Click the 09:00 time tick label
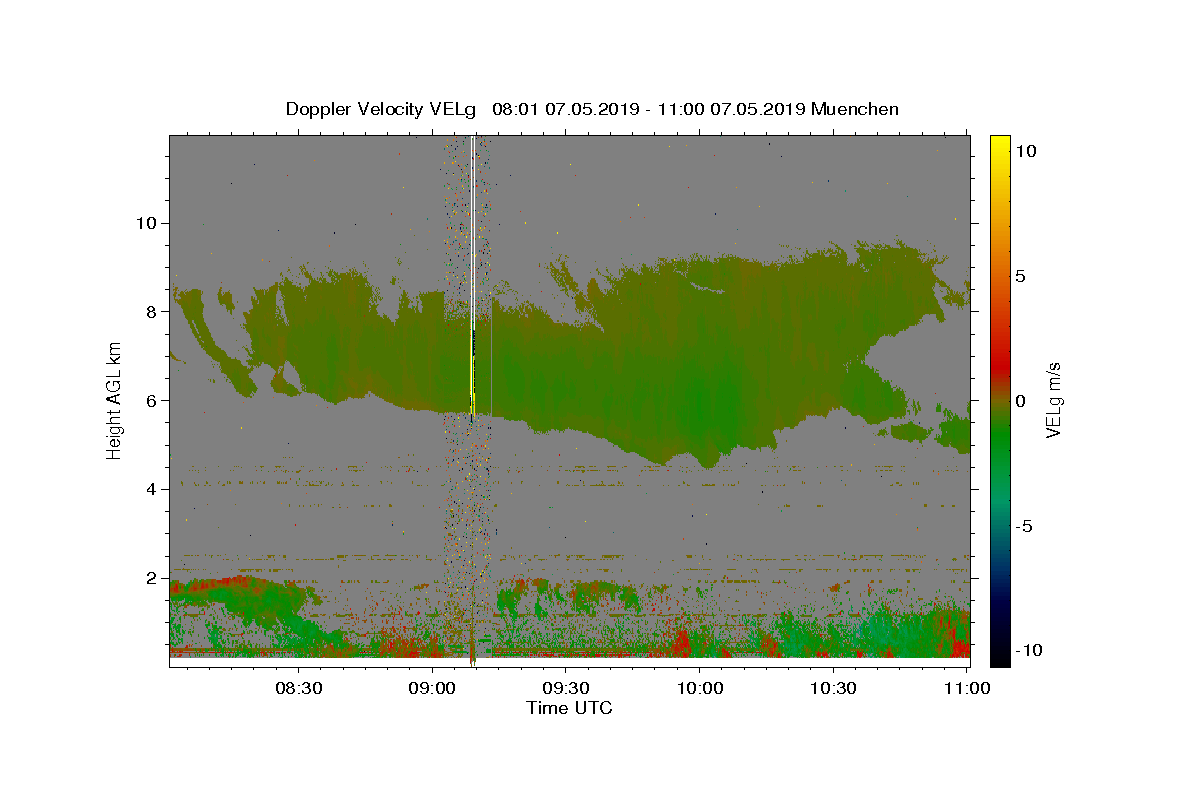The height and width of the screenshot is (800, 1200). pos(432,689)
